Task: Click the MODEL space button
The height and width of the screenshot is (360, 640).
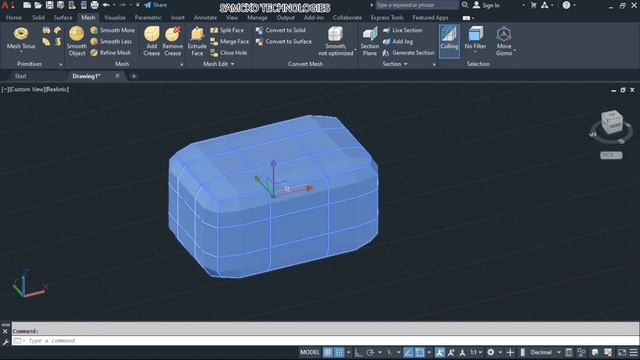Action: coord(310,352)
